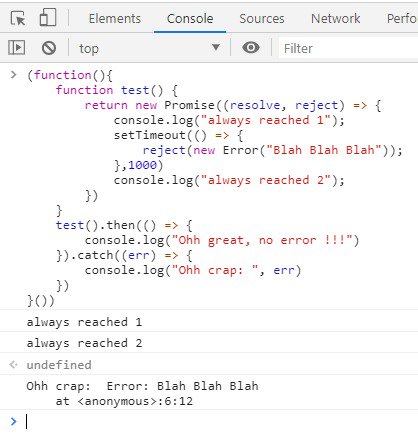The image size is (418, 448).
Task: Click the blue prompt chevron at bottom
Action: pyautogui.click(x=13, y=422)
